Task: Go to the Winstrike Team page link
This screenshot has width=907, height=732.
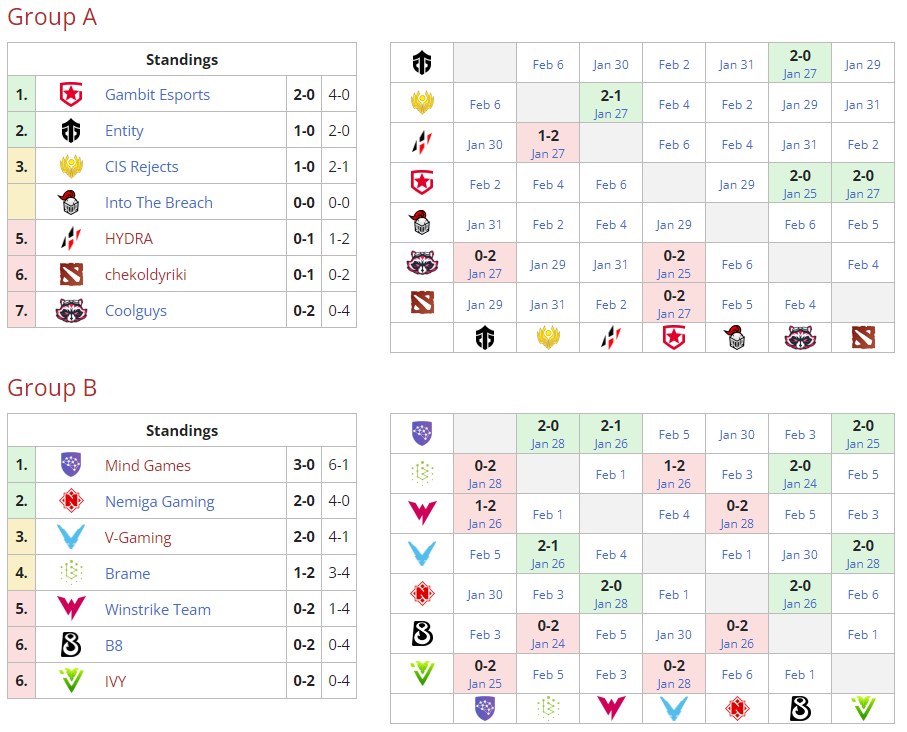Action: pos(157,609)
